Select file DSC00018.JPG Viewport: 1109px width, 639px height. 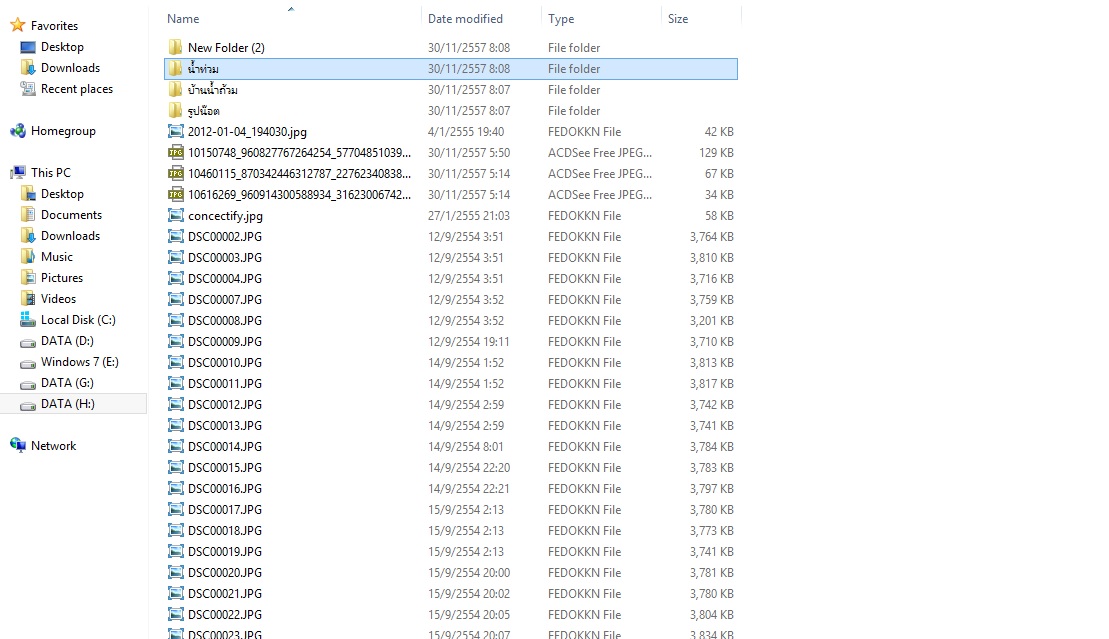coord(451,531)
